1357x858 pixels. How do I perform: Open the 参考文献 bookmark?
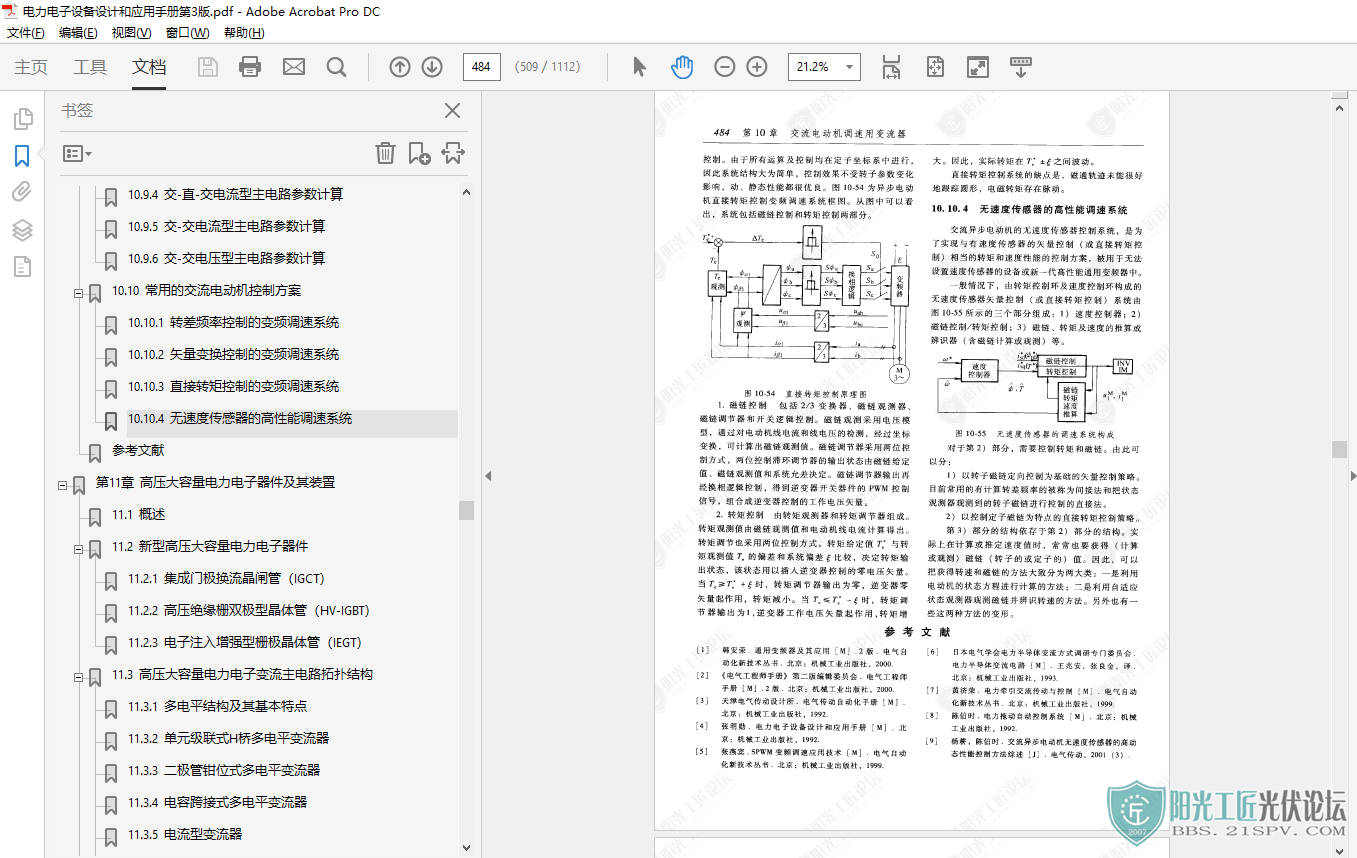pyautogui.click(x=138, y=450)
